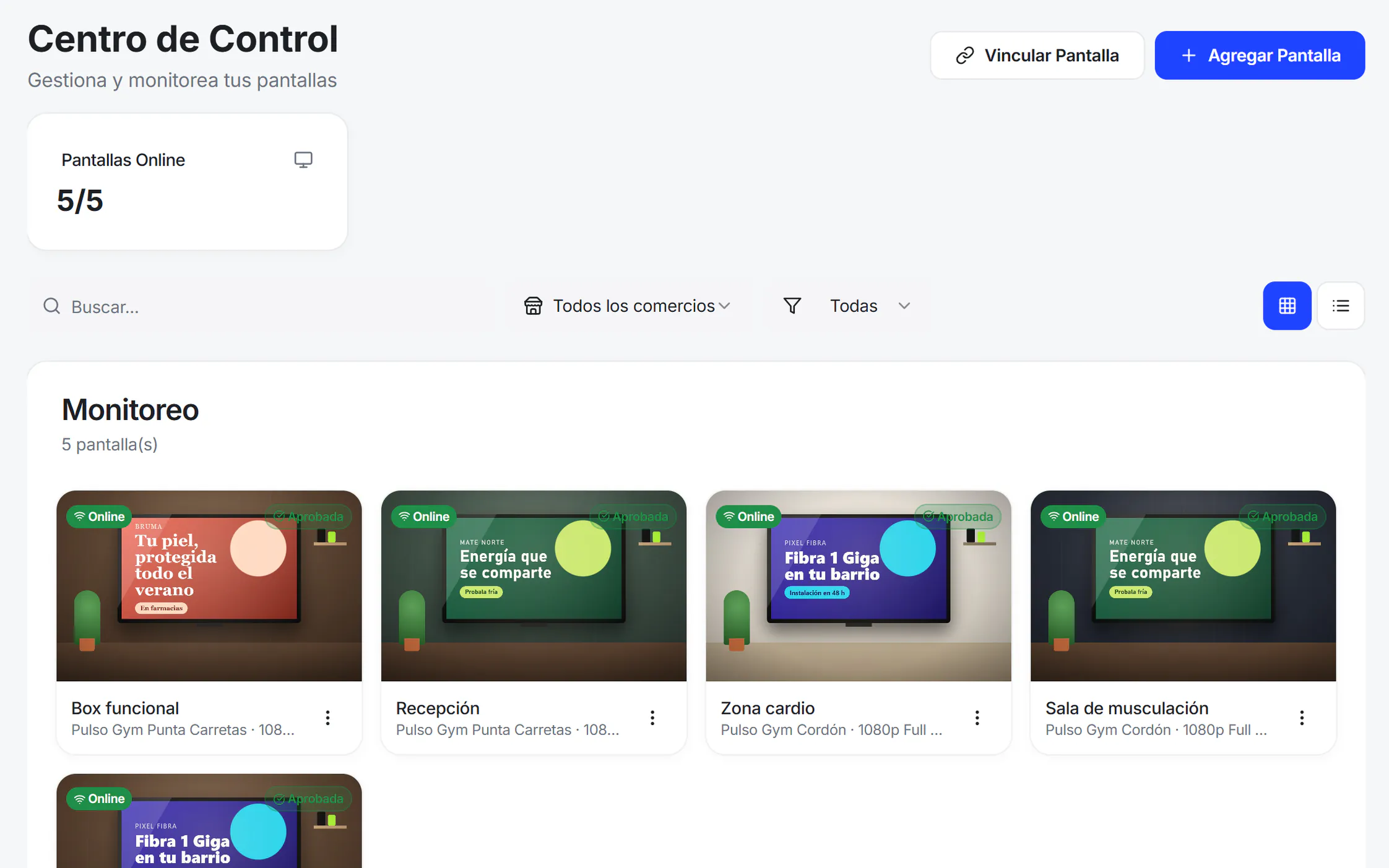
Task: Open the Box funcional screen preview
Action: tap(209, 586)
